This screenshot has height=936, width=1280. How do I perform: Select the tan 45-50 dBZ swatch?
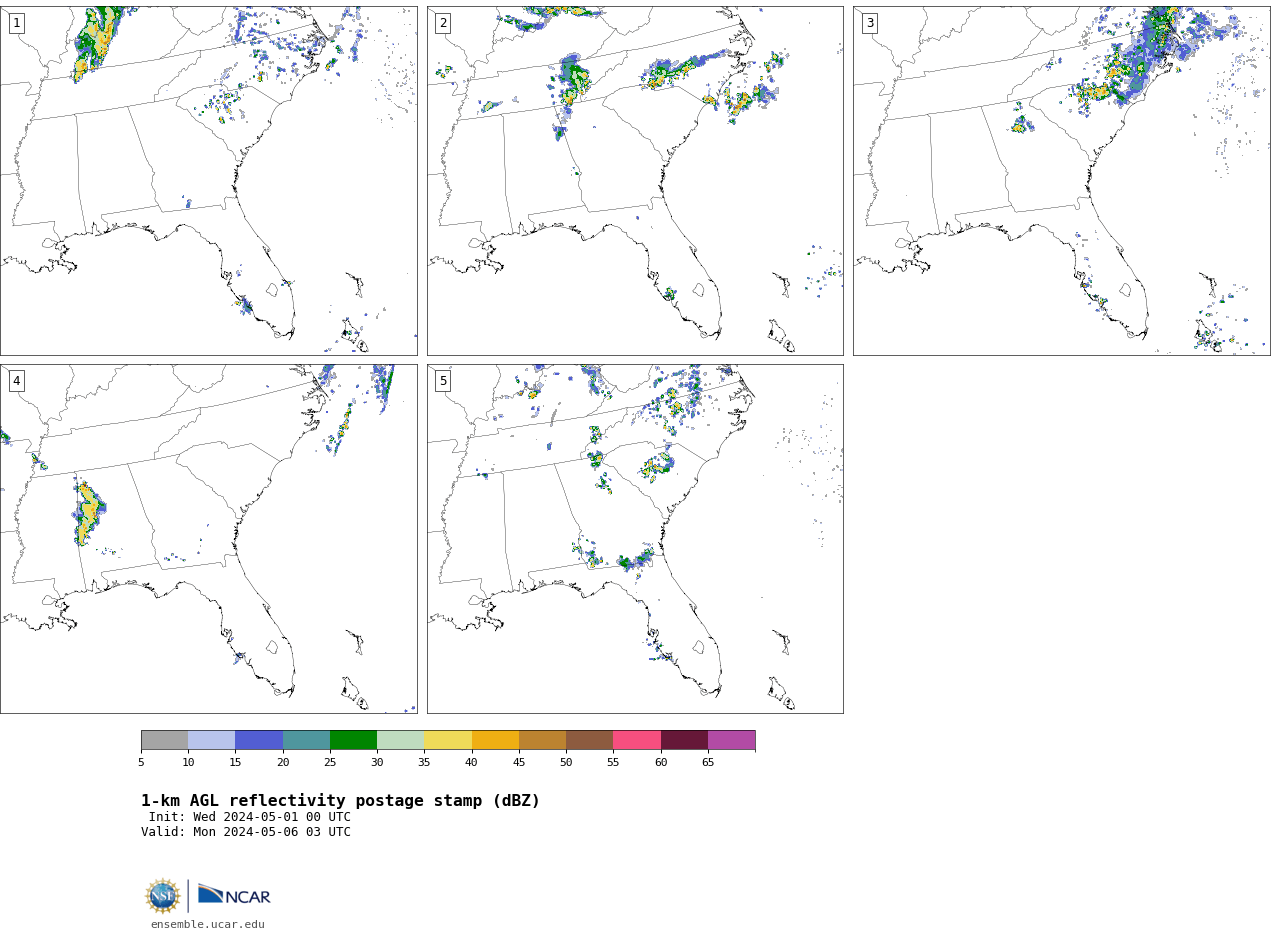click(x=542, y=740)
